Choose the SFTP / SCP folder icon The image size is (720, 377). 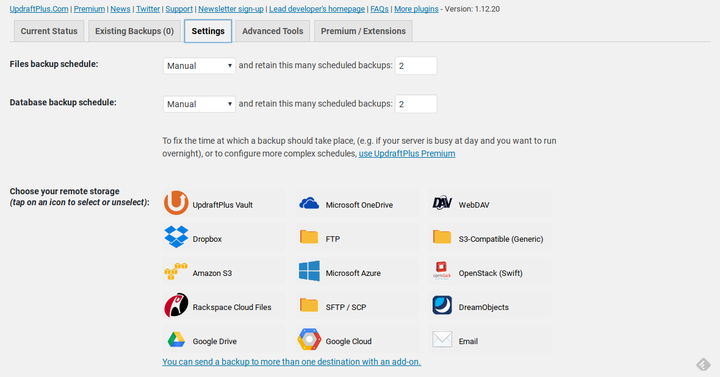[309, 305]
